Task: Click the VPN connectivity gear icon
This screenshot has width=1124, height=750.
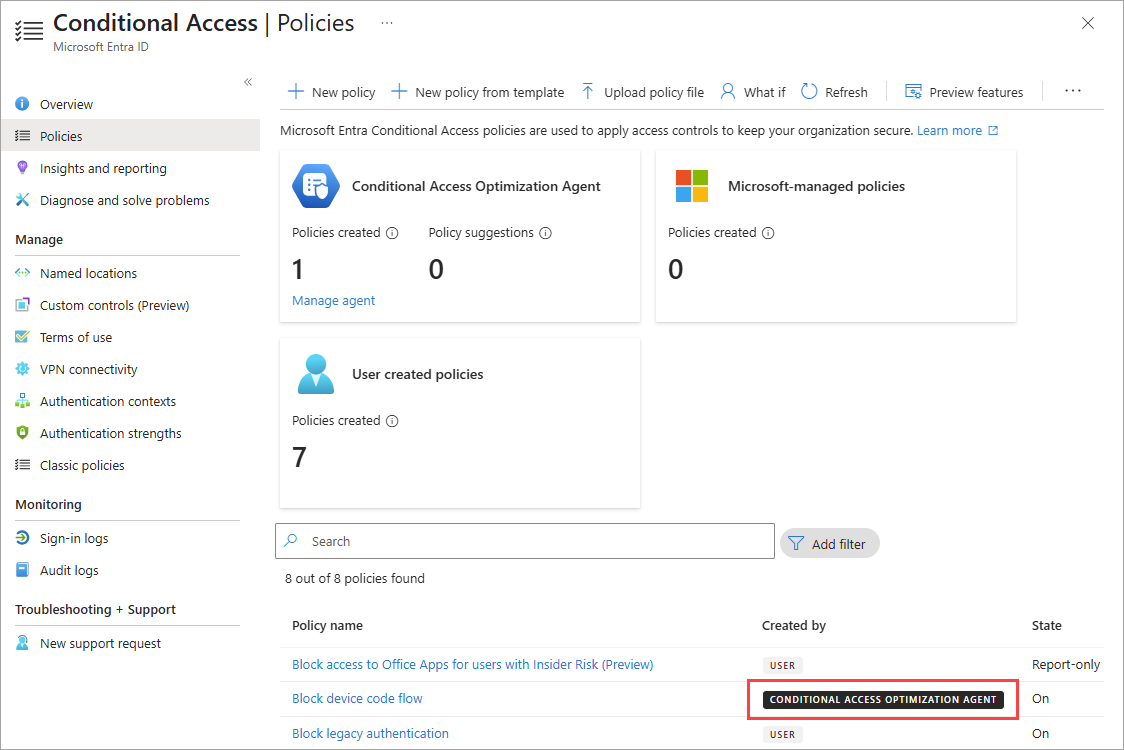Action: tap(24, 369)
